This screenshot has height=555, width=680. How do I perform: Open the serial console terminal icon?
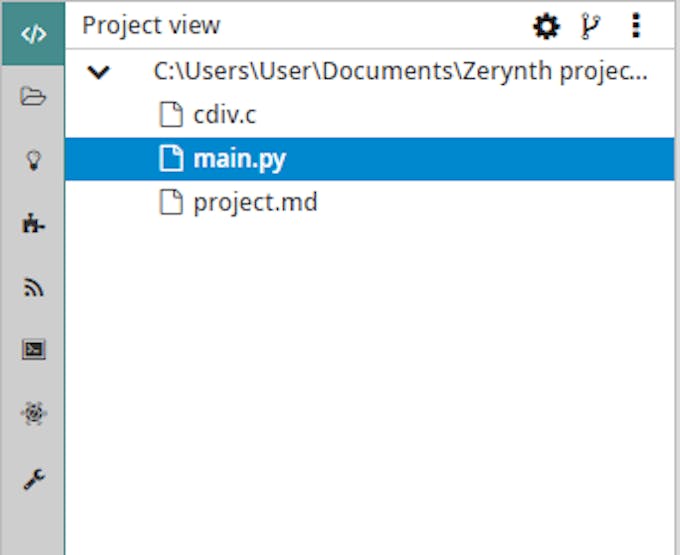click(x=33, y=349)
